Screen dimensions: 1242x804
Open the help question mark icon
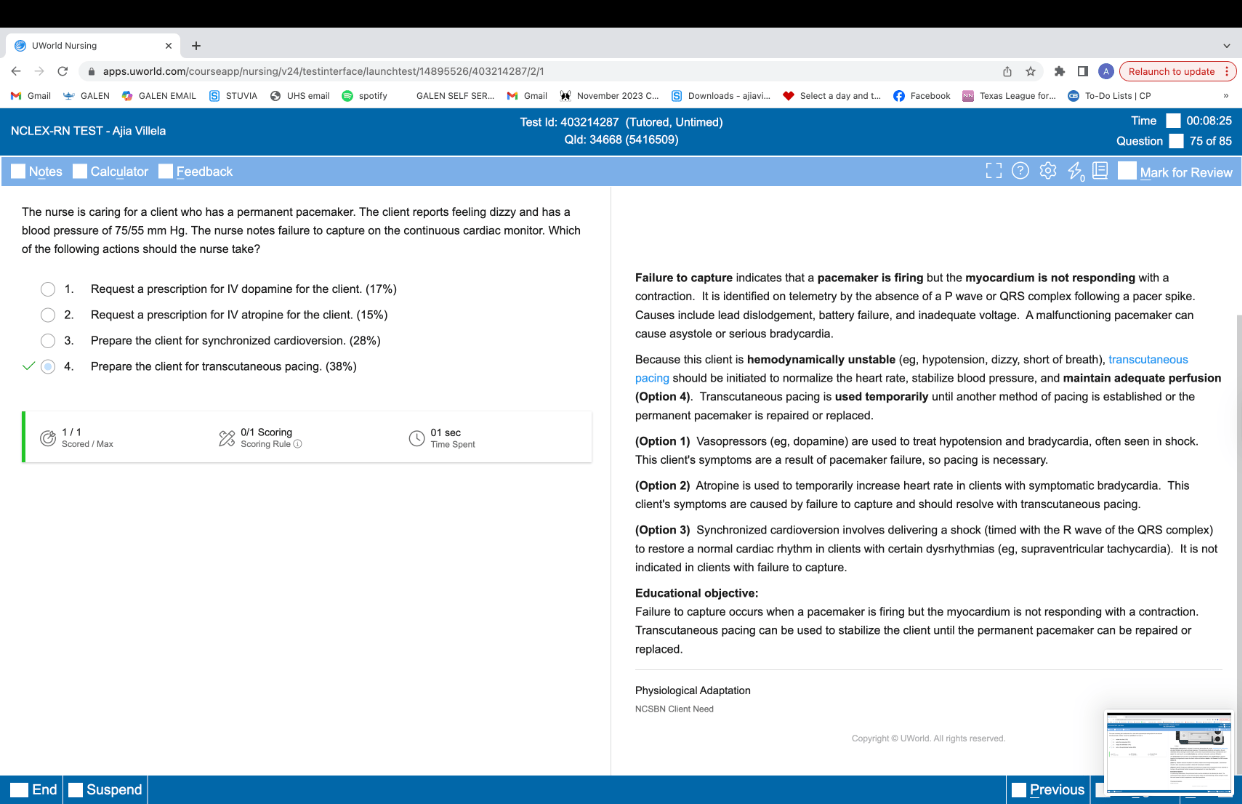click(1020, 171)
